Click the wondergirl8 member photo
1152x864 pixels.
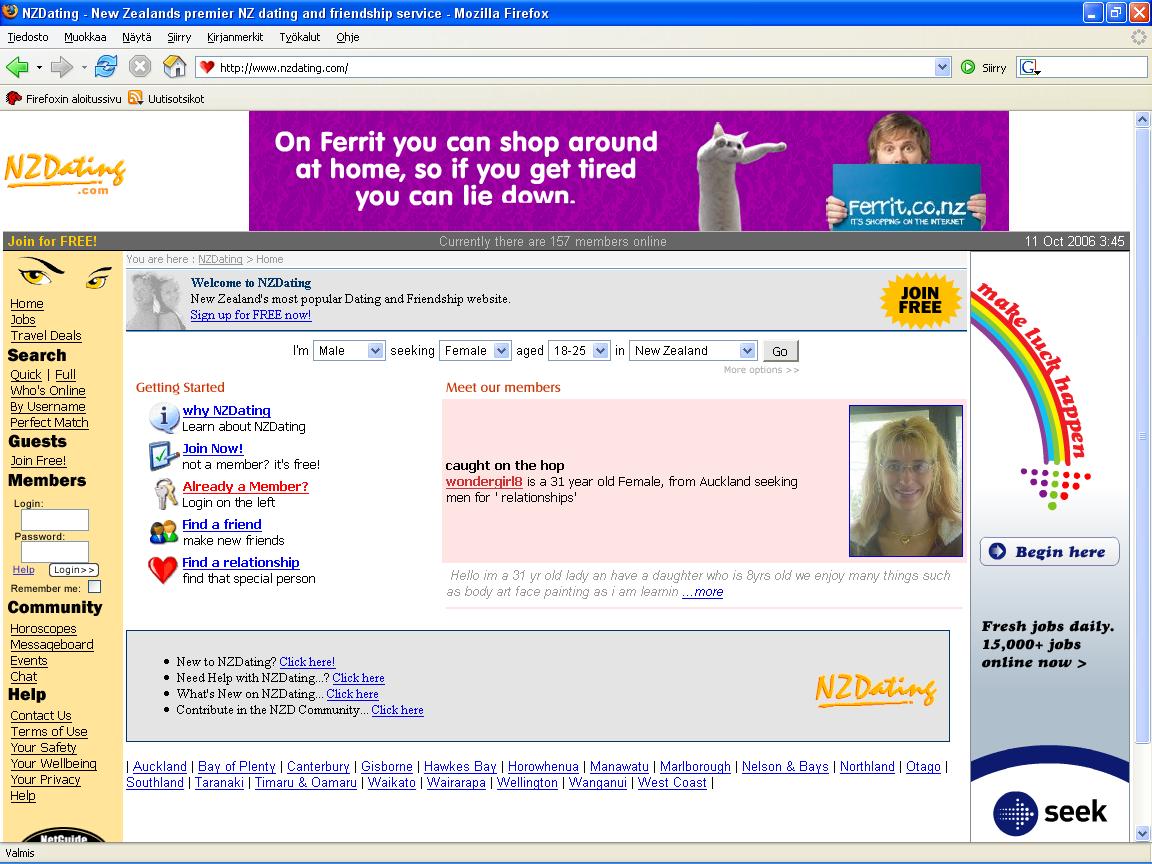[x=906, y=480]
